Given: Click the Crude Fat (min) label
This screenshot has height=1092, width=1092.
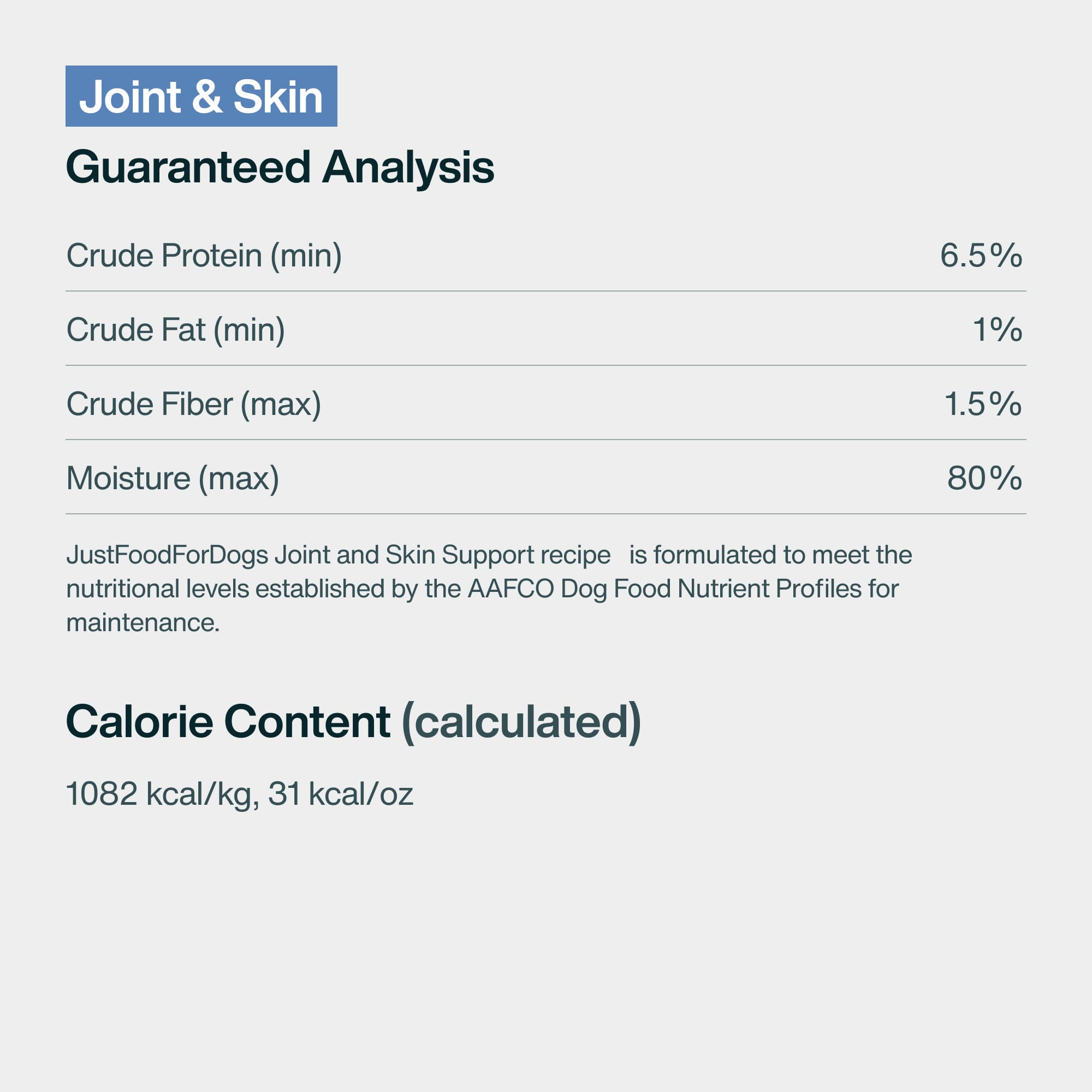Looking at the screenshot, I should tap(176, 330).
